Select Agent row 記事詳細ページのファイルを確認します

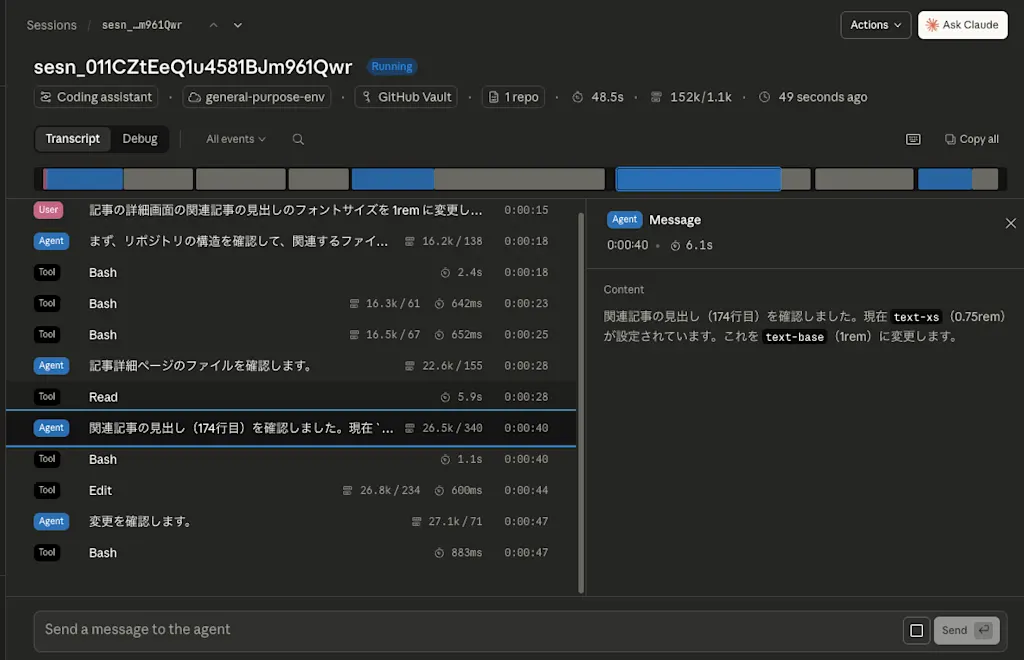click(x=291, y=366)
